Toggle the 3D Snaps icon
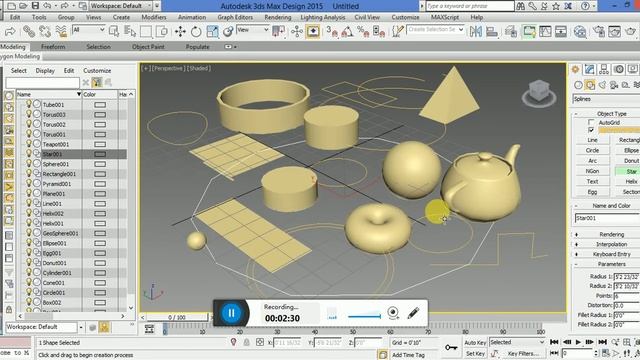The height and width of the screenshot is (360, 640). (x=332, y=31)
